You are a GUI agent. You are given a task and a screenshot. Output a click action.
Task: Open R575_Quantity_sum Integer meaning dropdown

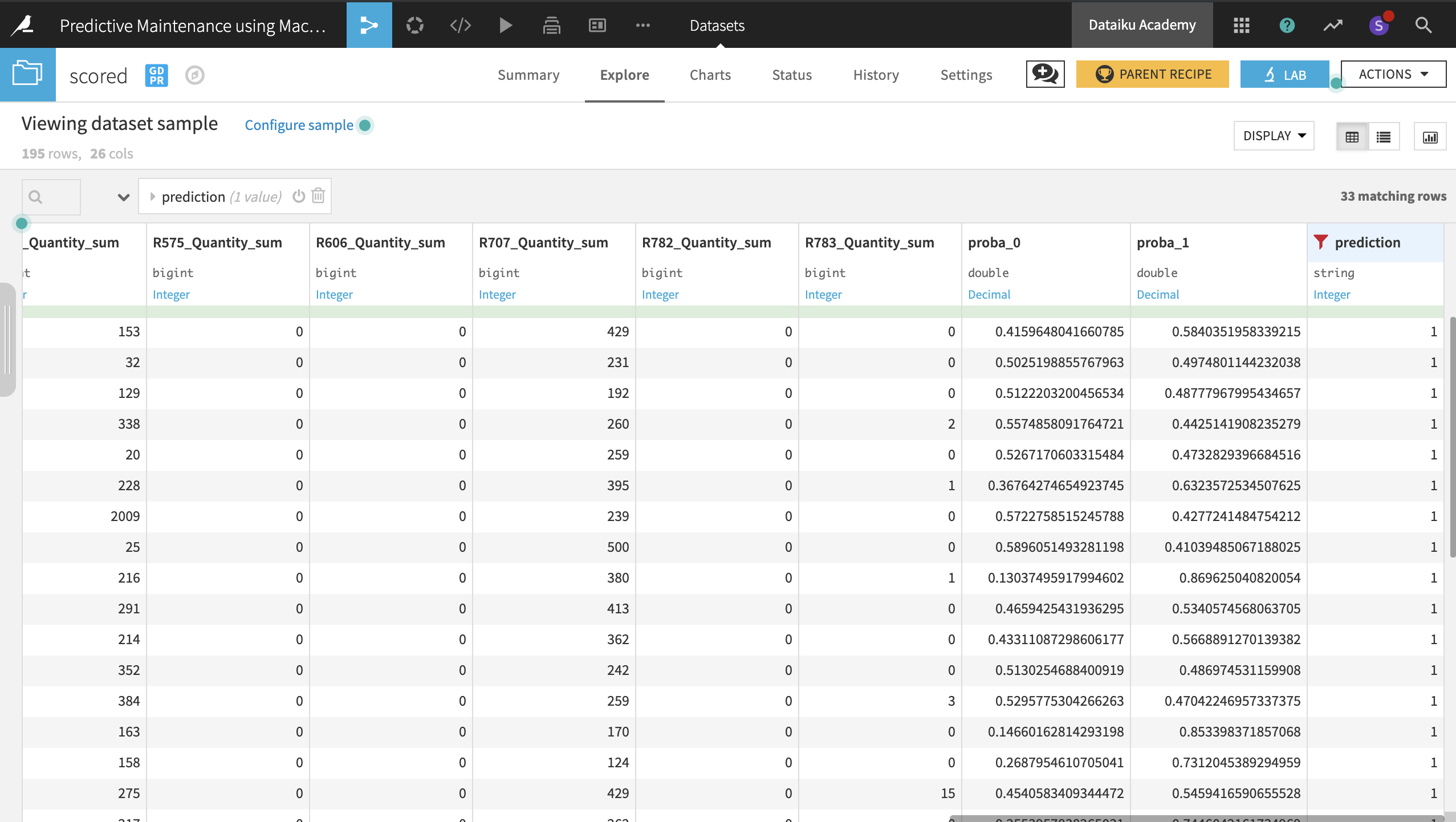(171, 294)
